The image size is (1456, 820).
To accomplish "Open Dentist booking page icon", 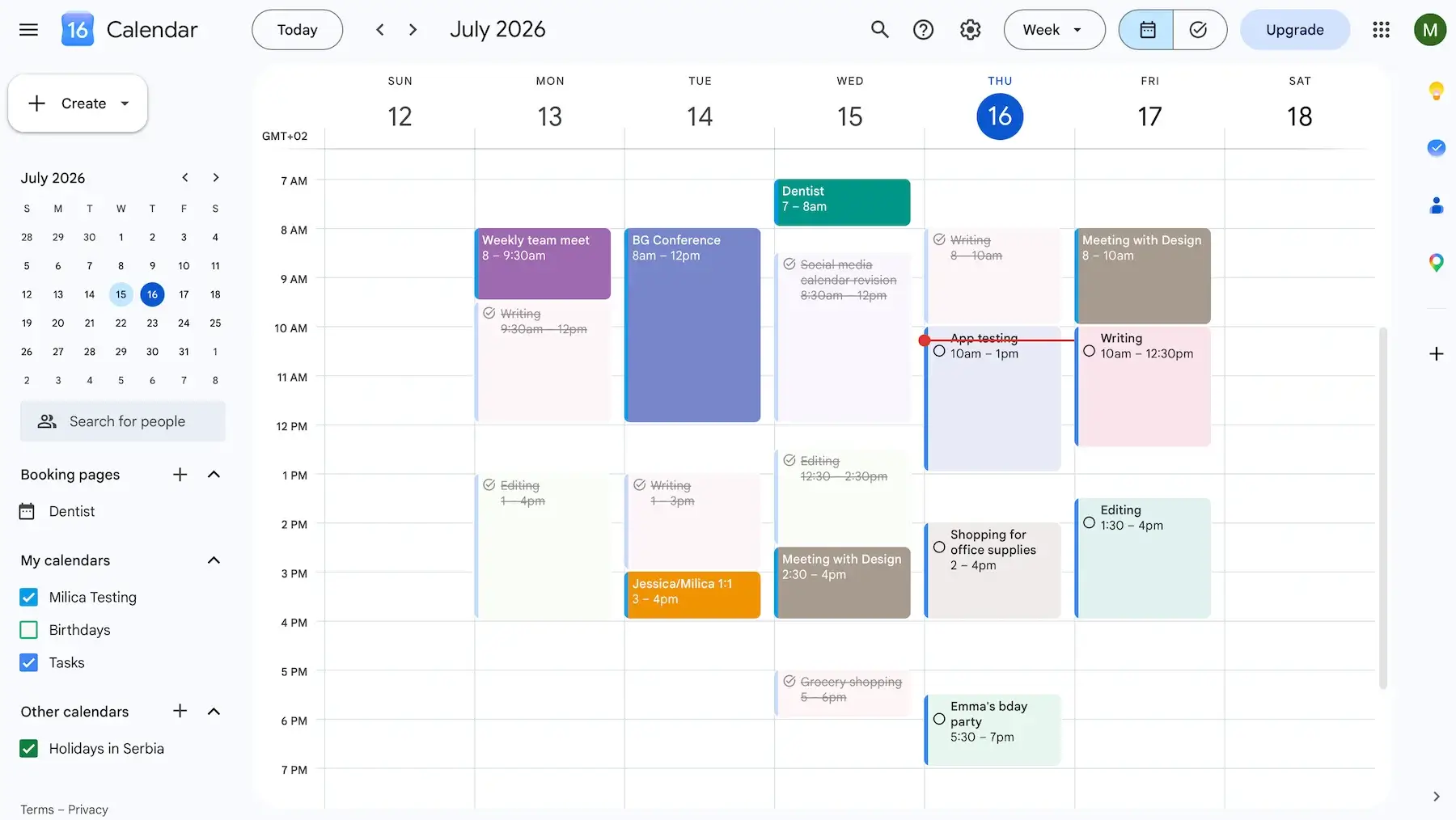I will pyautogui.click(x=27, y=511).
